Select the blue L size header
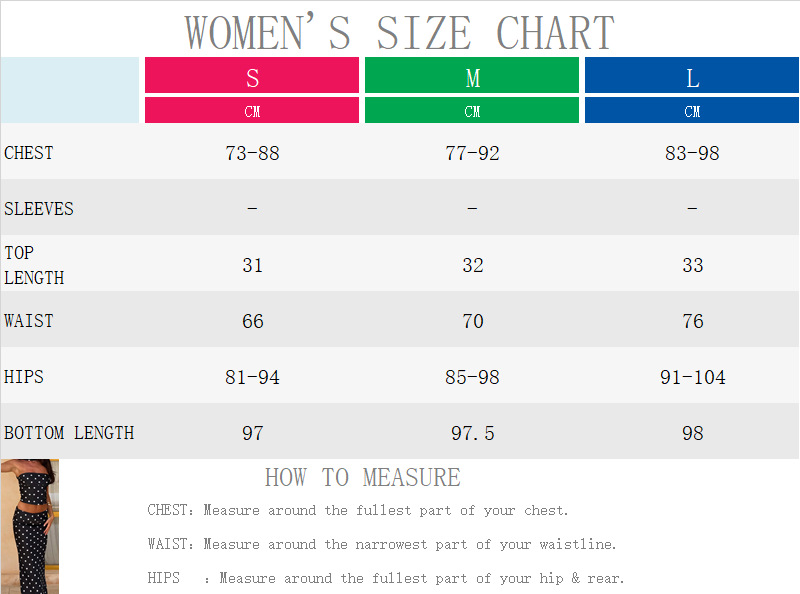800x594 pixels. click(692, 77)
